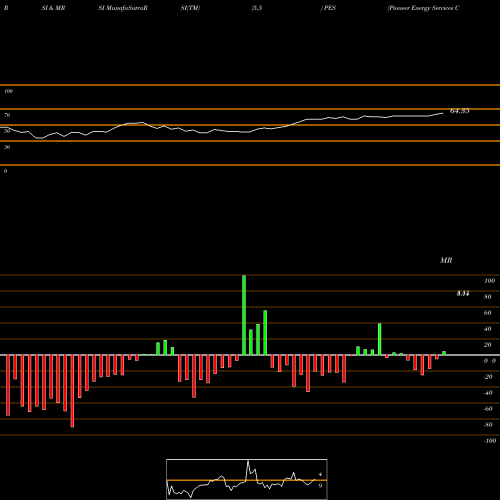Click the '(5,5' parameter text
This screenshot has height=500, width=500.
pos(257,8)
